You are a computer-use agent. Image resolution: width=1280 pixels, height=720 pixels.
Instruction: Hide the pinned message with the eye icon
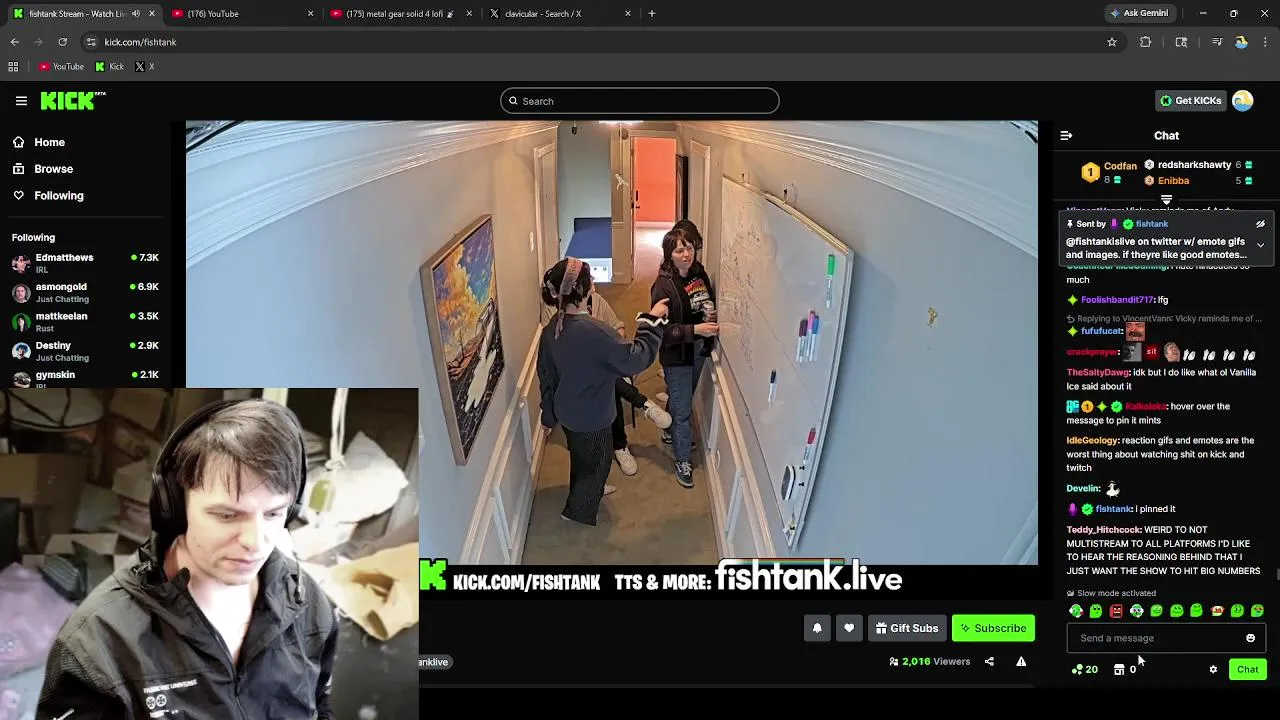pyautogui.click(x=1260, y=224)
